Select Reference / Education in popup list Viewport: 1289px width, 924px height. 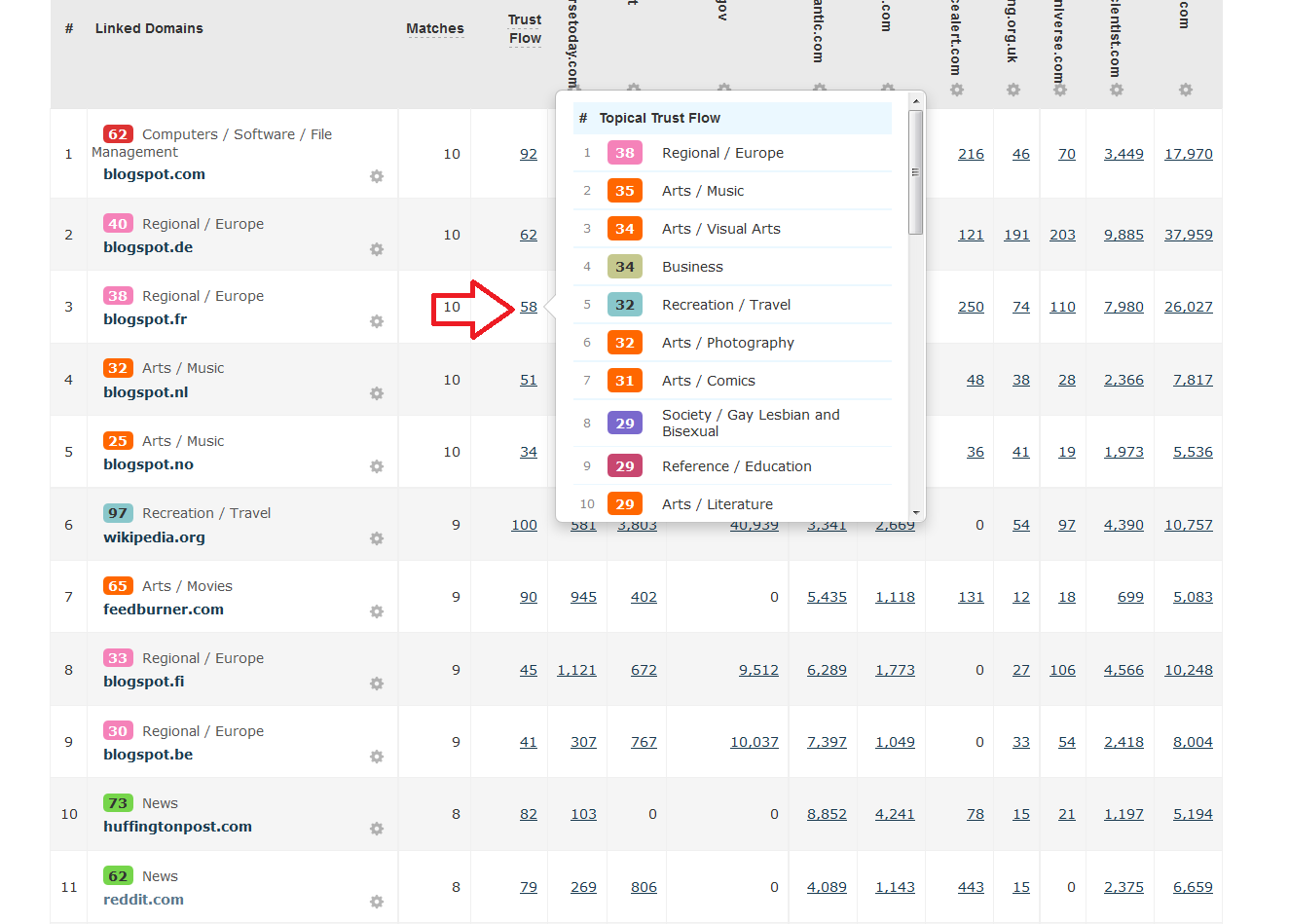point(737,466)
